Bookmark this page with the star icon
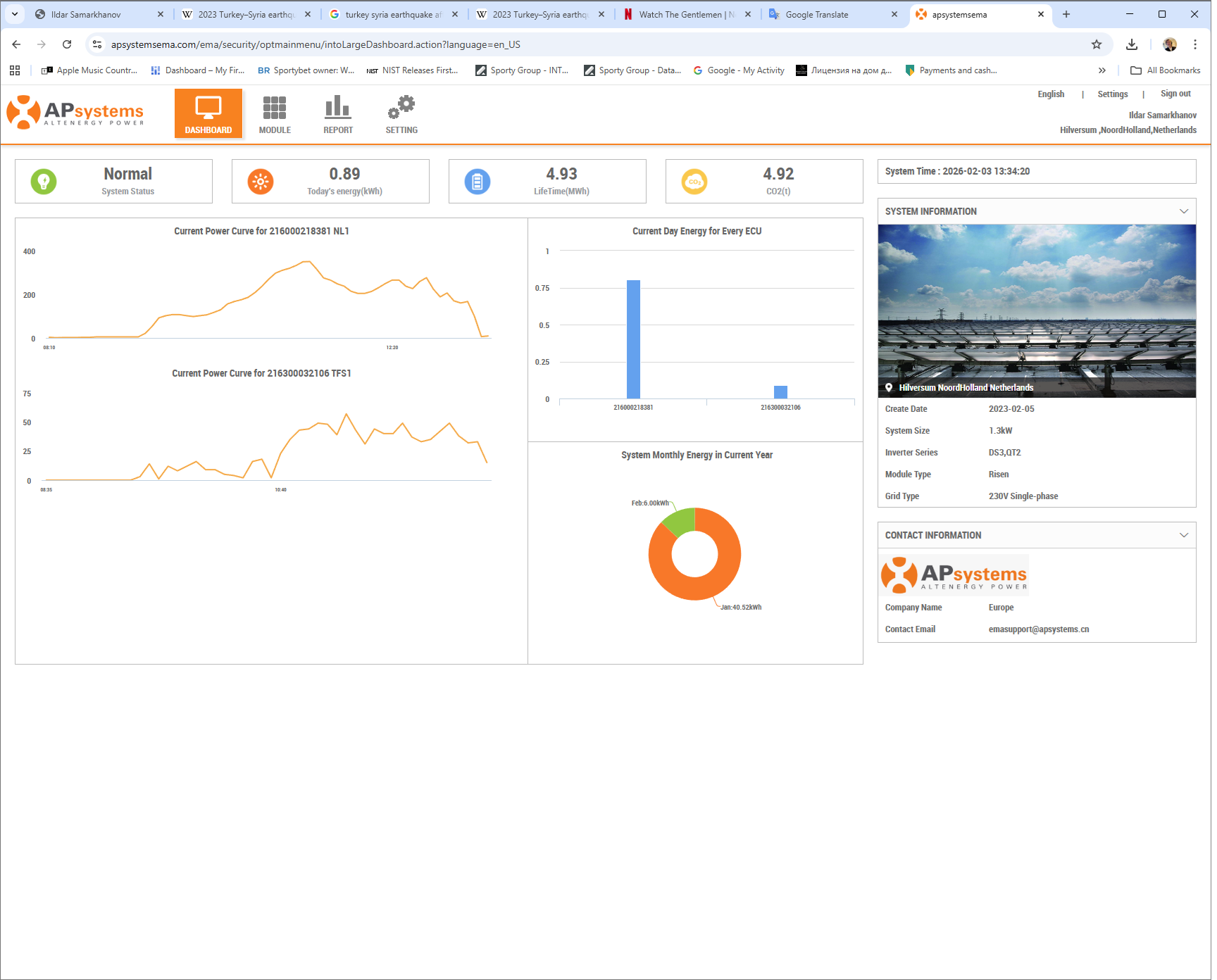Screen dimensions: 1217x980 tap(1097, 44)
